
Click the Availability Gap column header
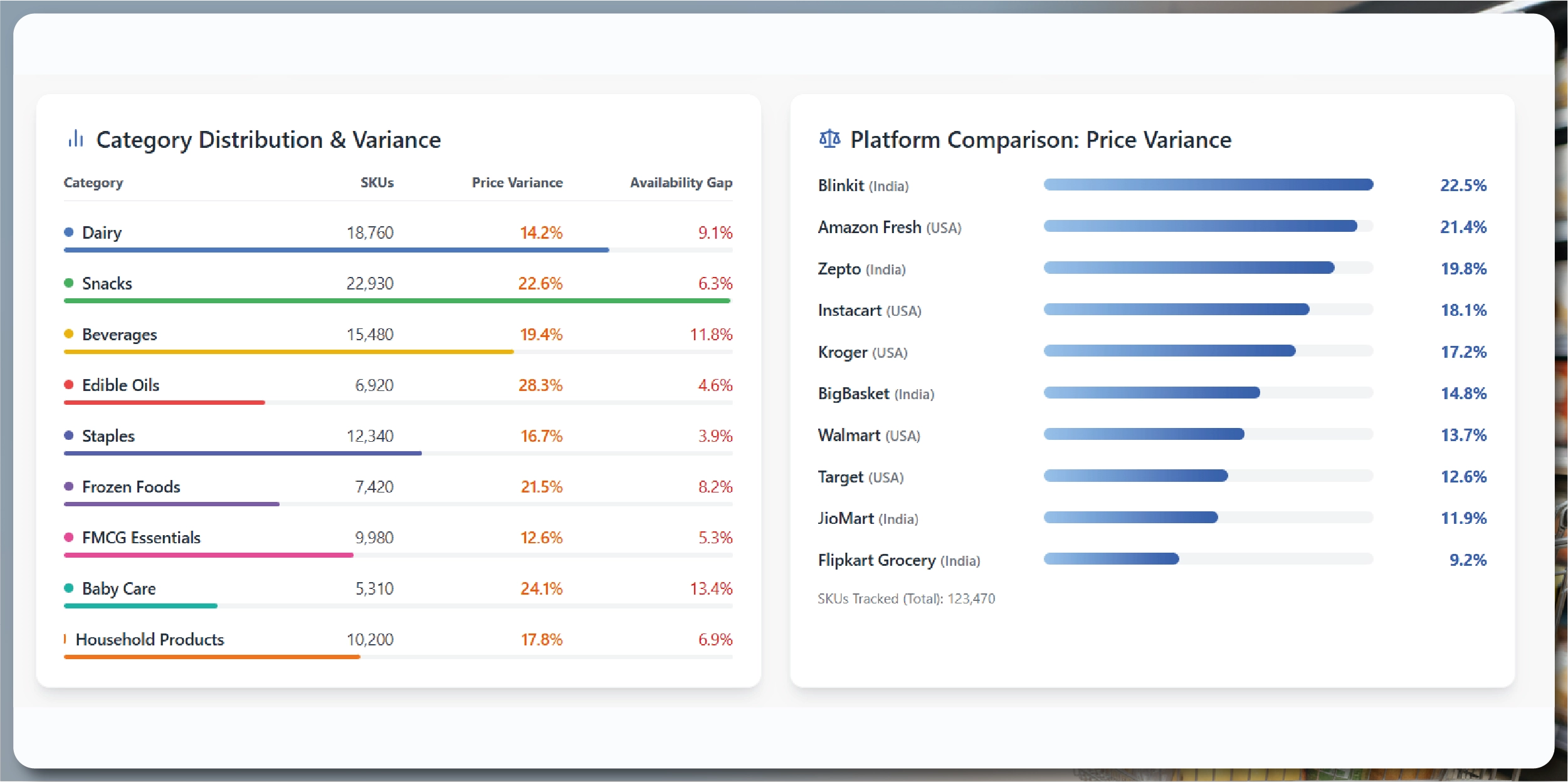pyautogui.click(x=681, y=183)
